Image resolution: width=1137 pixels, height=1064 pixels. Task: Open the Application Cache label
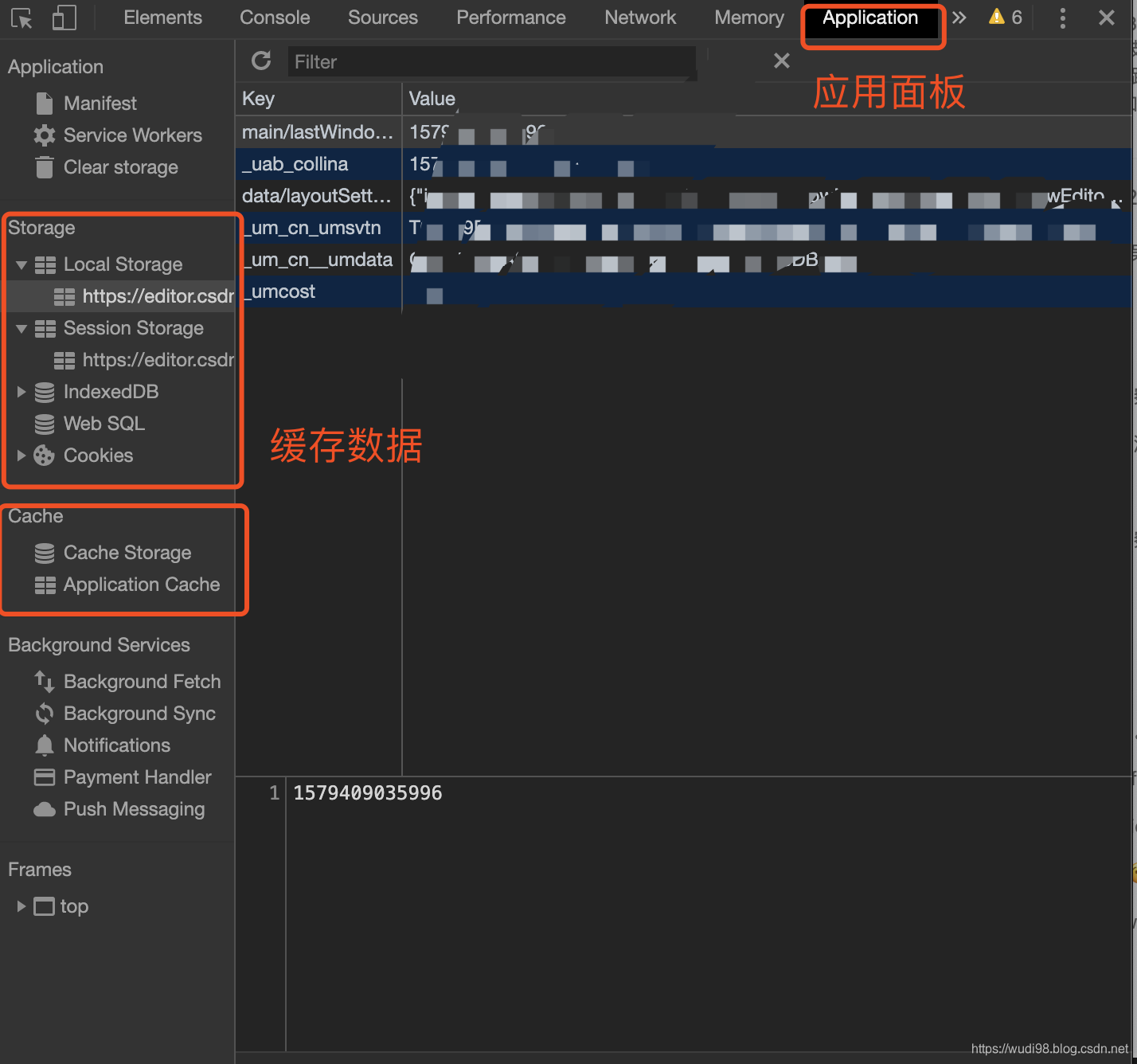(x=142, y=585)
